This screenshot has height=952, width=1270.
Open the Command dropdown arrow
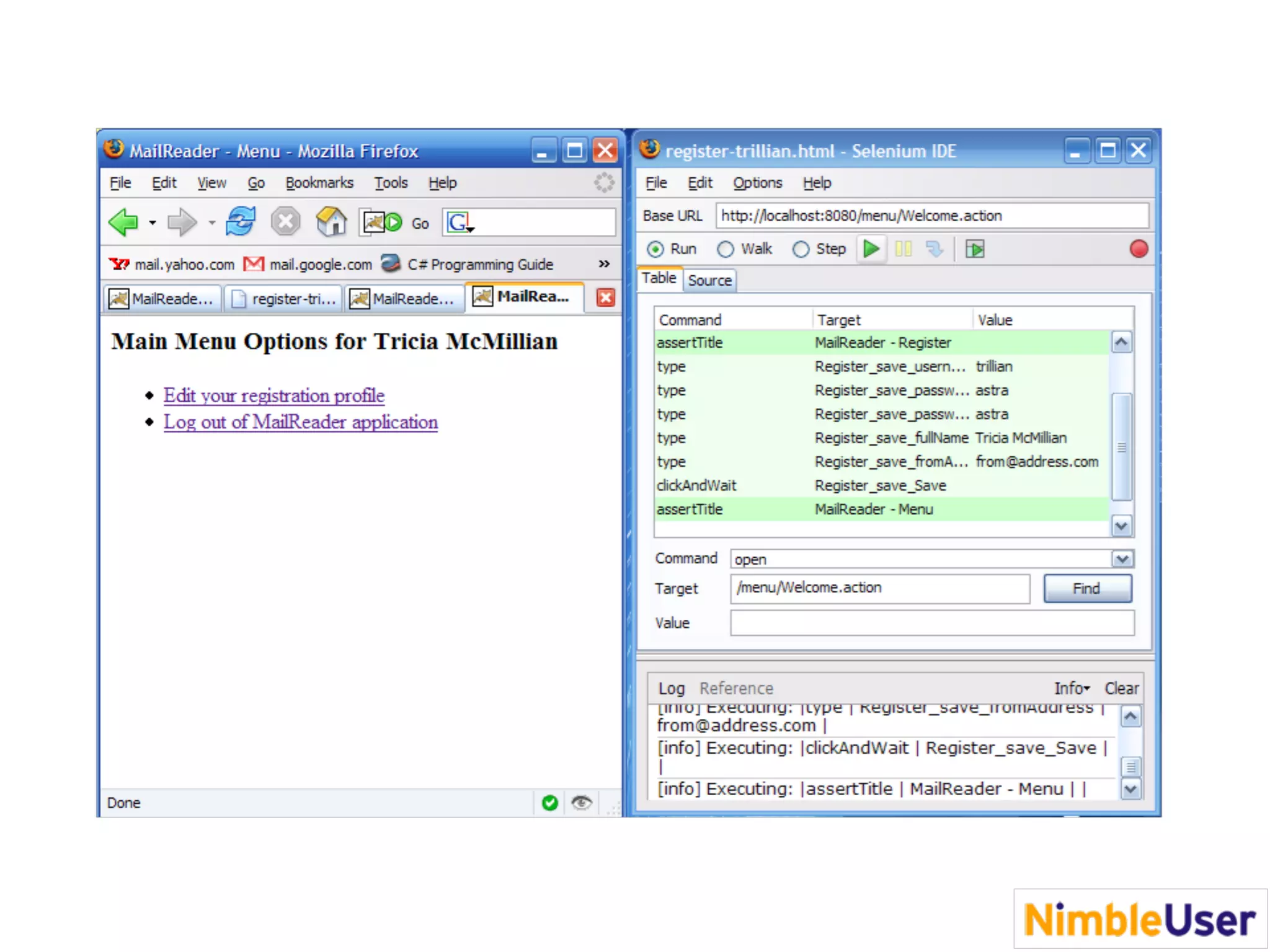click(x=1122, y=559)
